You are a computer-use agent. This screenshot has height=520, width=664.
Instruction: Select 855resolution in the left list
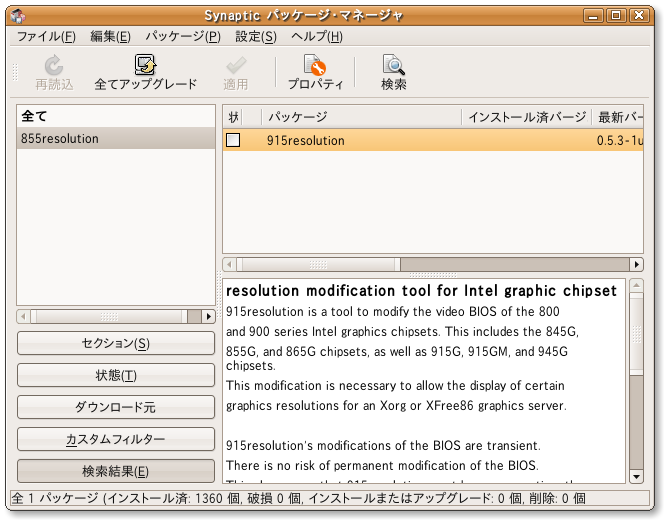pos(116,138)
